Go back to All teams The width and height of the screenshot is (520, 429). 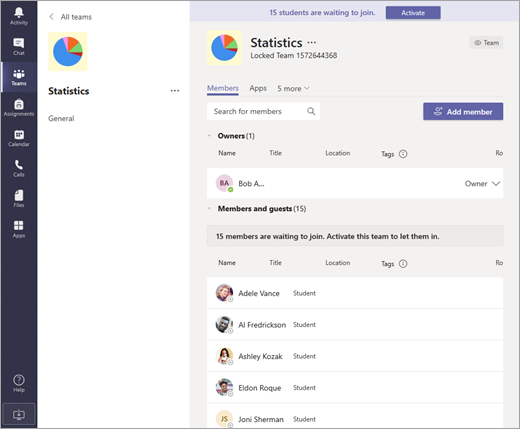[70, 17]
